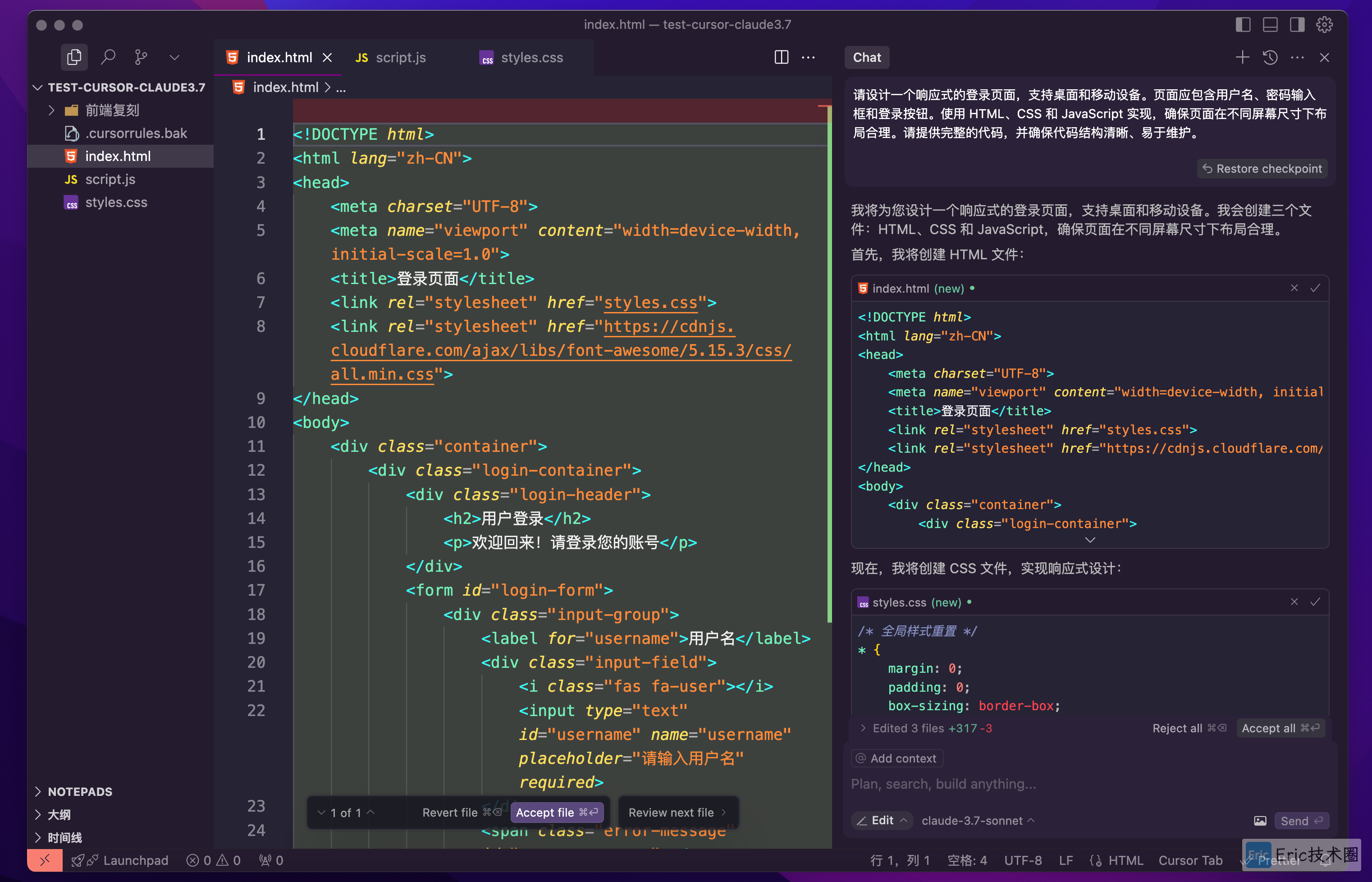This screenshot has width=1372, height=882.
Task: Select index.html in the file explorer
Action: coord(120,156)
